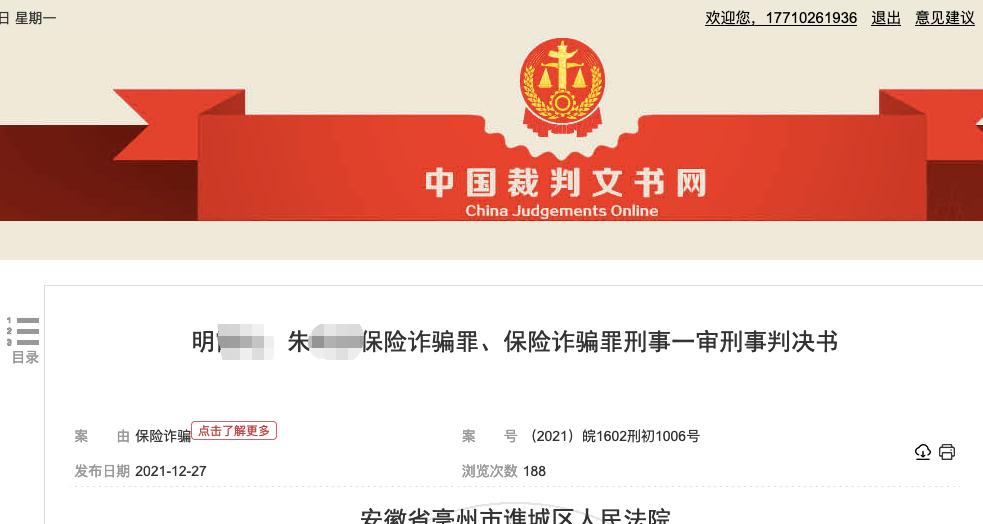Click the download document cloud icon
The height and width of the screenshot is (524, 983).
[923, 452]
